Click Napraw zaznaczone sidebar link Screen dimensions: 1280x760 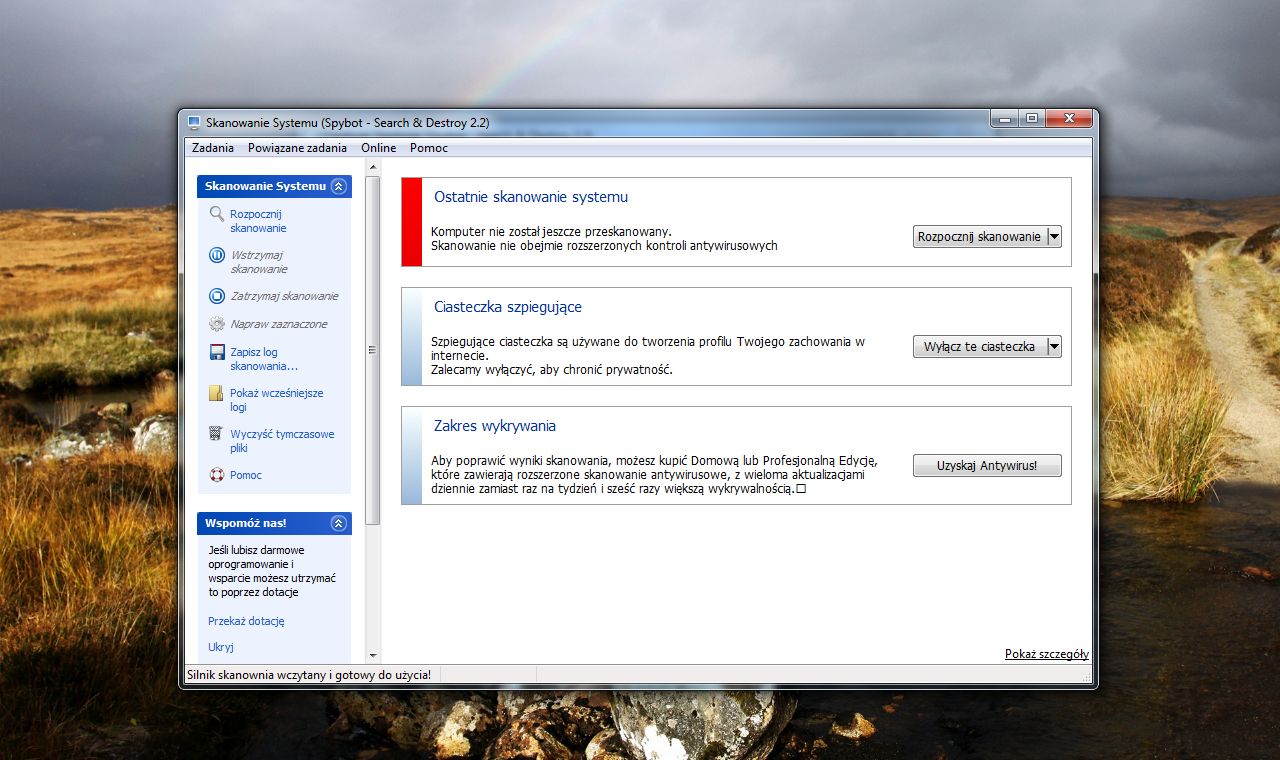279,324
